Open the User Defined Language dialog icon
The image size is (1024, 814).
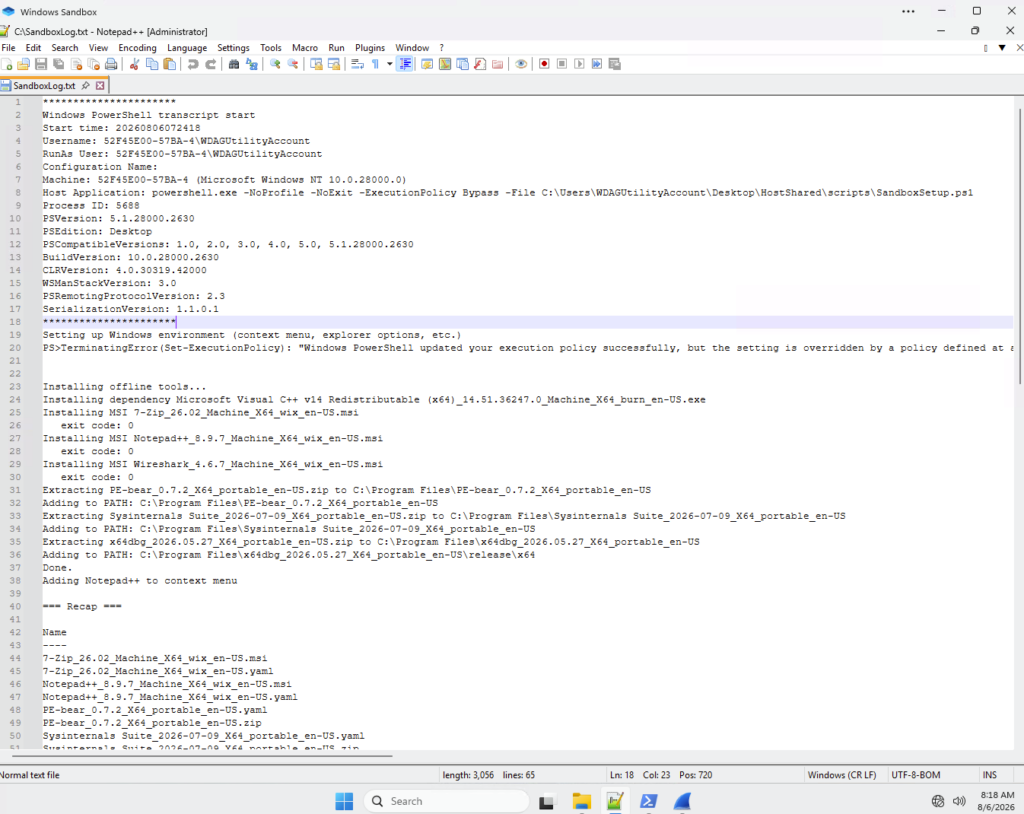tap(426, 64)
